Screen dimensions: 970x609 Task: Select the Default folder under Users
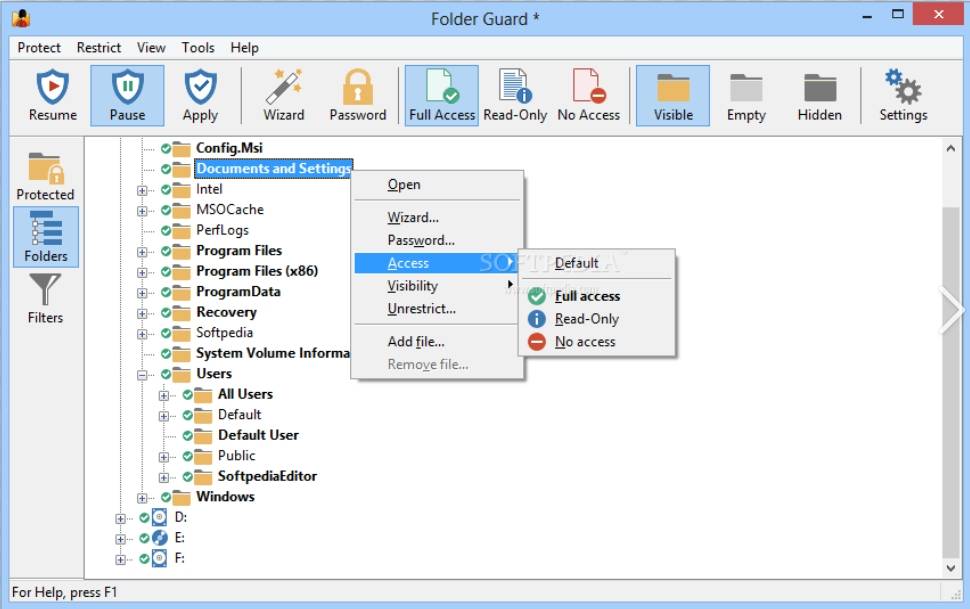coord(239,415)
